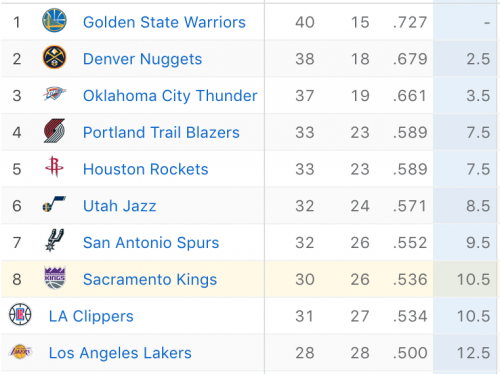Open the Oklahoma City Thunder team link
The height and width of the screenshot is (374, 500).
tap(170, 96)
